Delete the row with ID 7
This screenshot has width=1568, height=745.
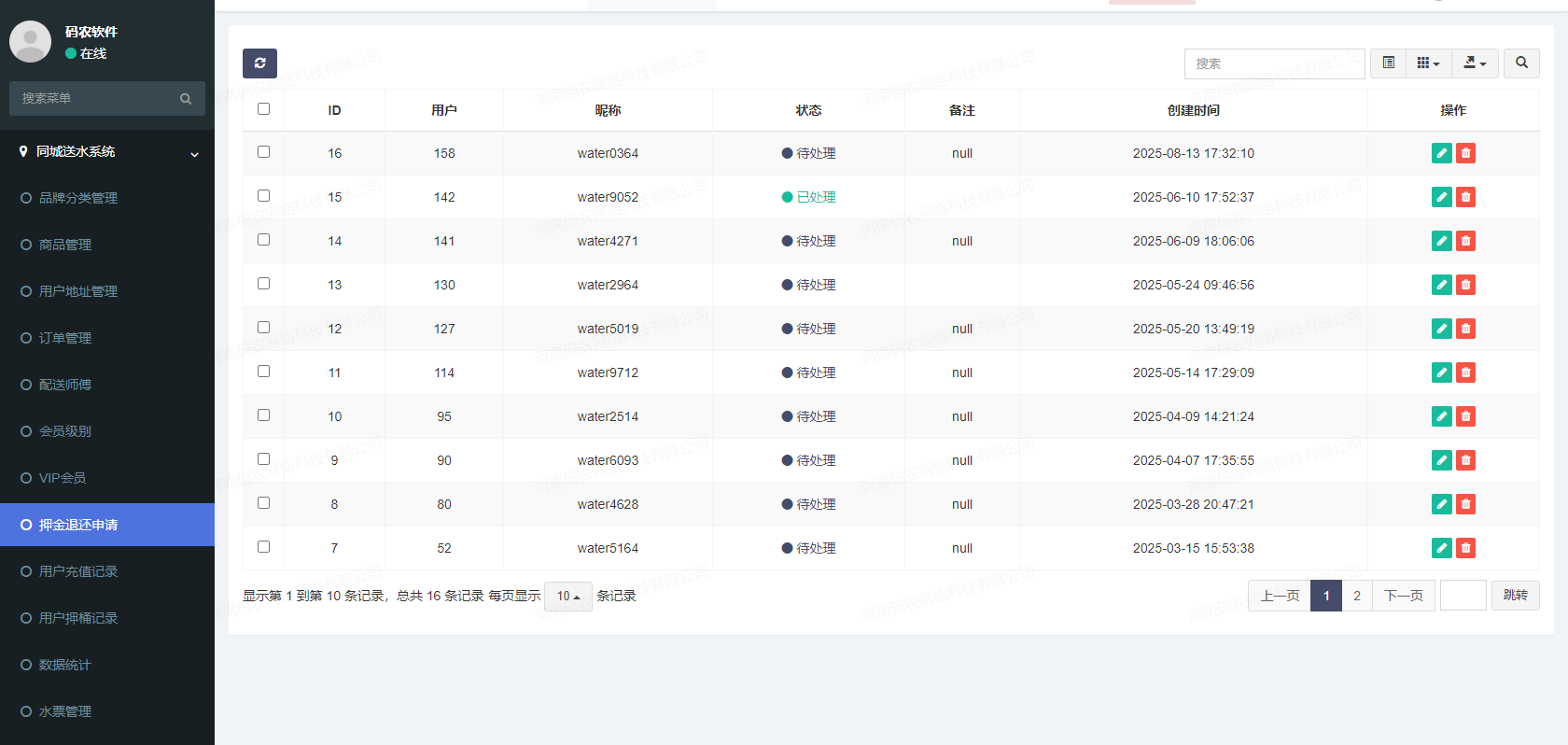point(1465,548)
